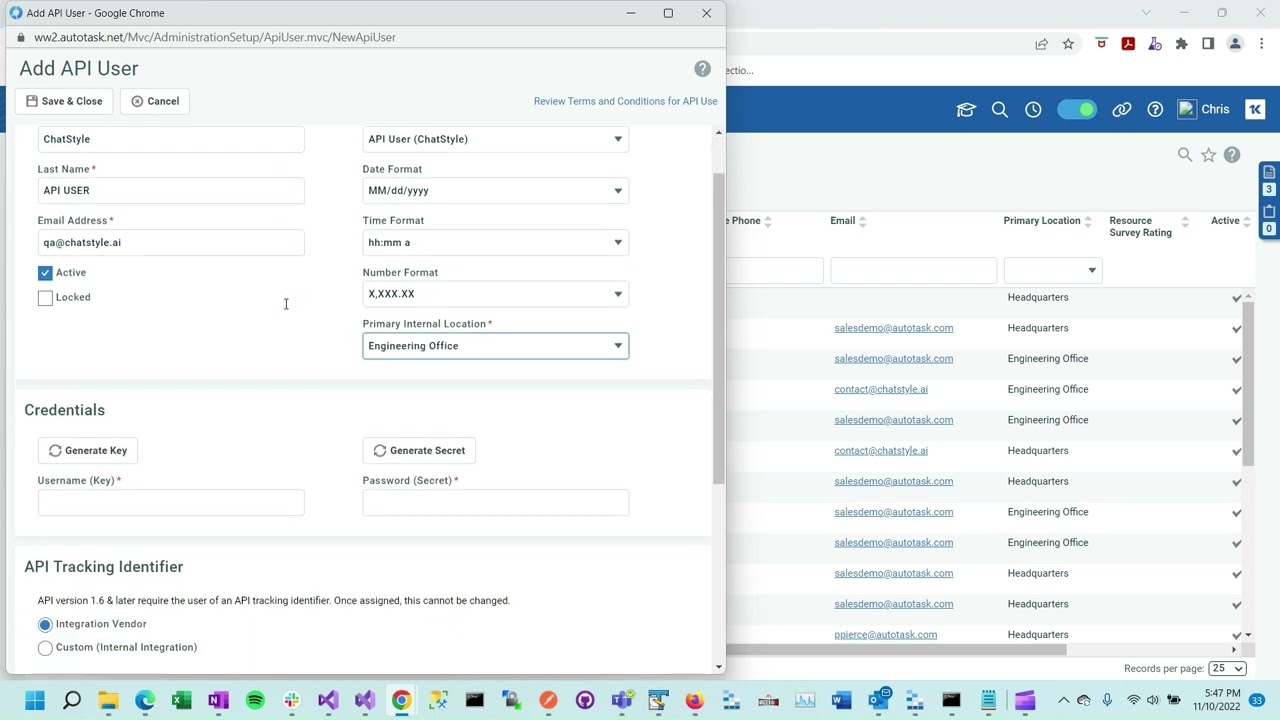Click the browser share page icon
The width and height of the screenshot is (1280, 720).
click(1041, 44)
